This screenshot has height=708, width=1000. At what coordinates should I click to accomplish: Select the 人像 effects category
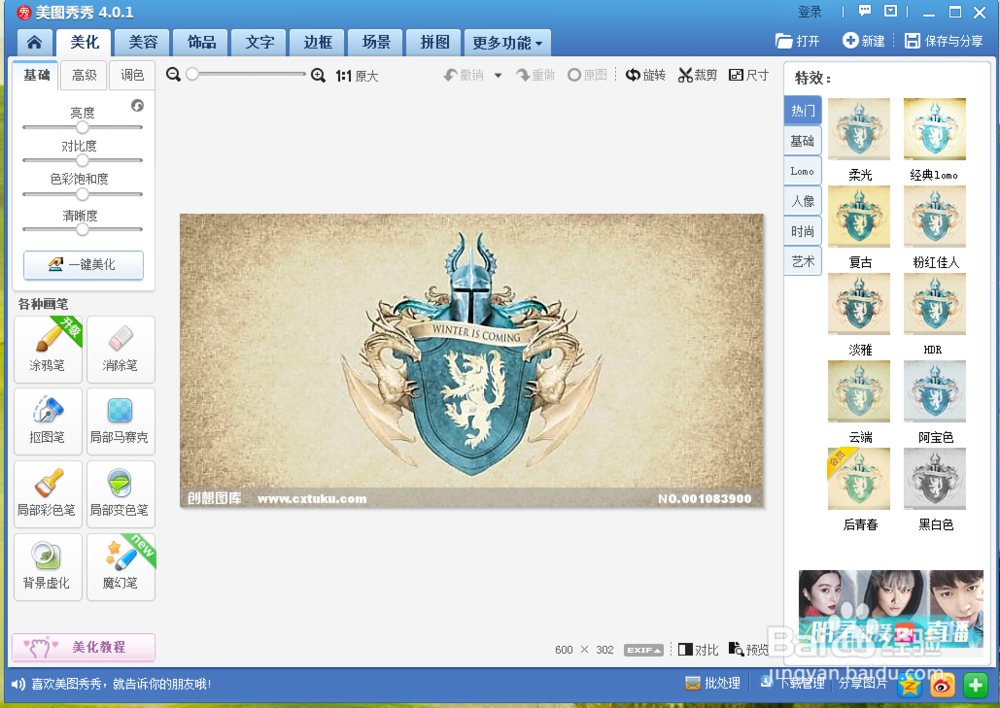(x=802, y=201)
